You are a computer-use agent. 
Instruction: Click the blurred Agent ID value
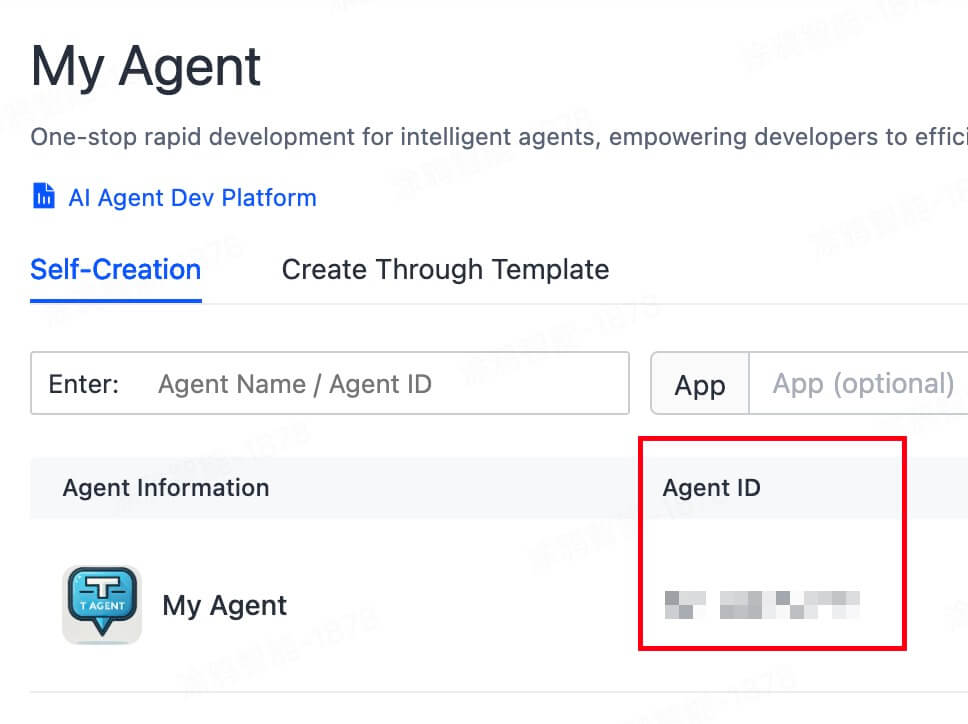(762, 604)
